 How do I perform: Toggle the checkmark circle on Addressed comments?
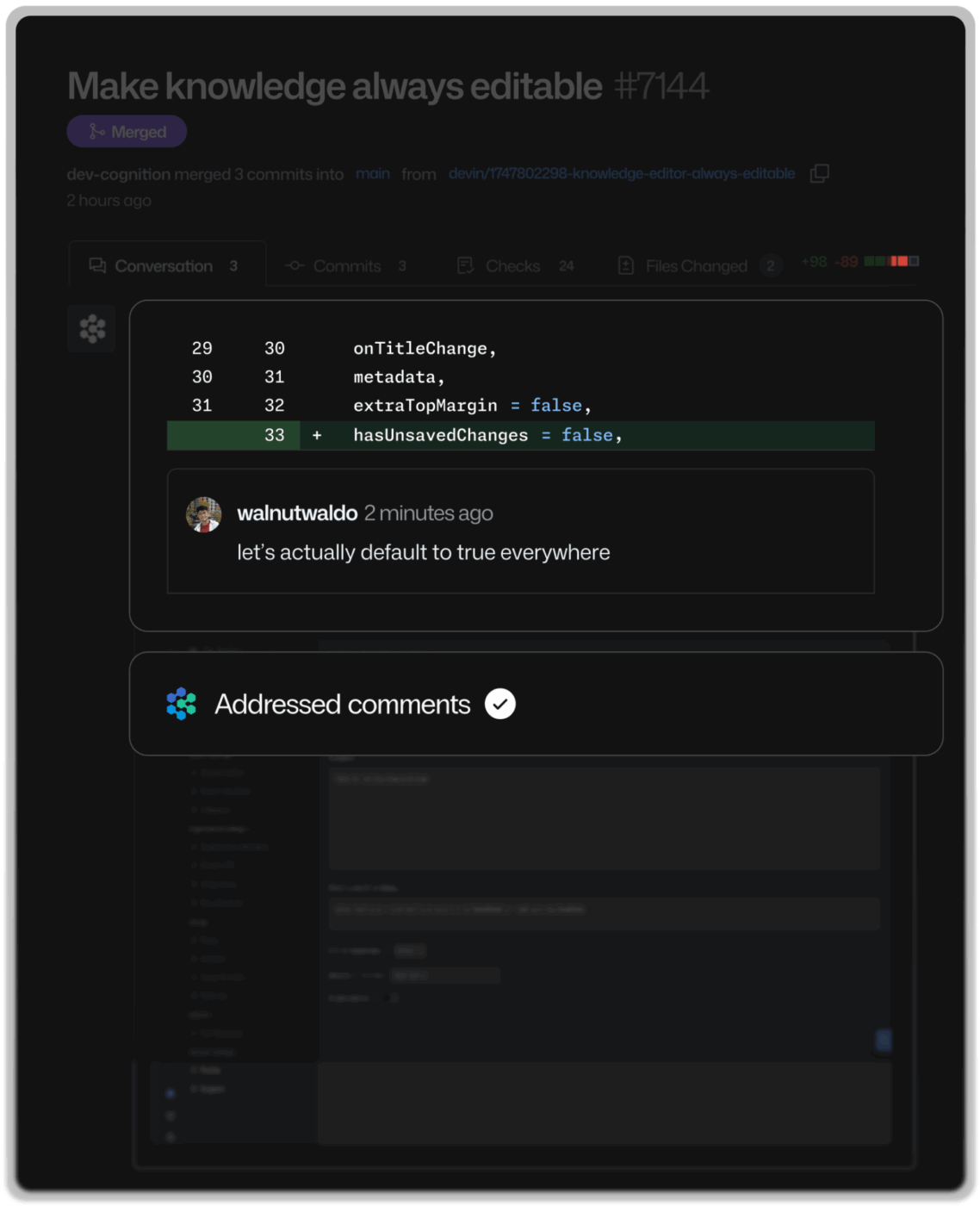point(499,703)
